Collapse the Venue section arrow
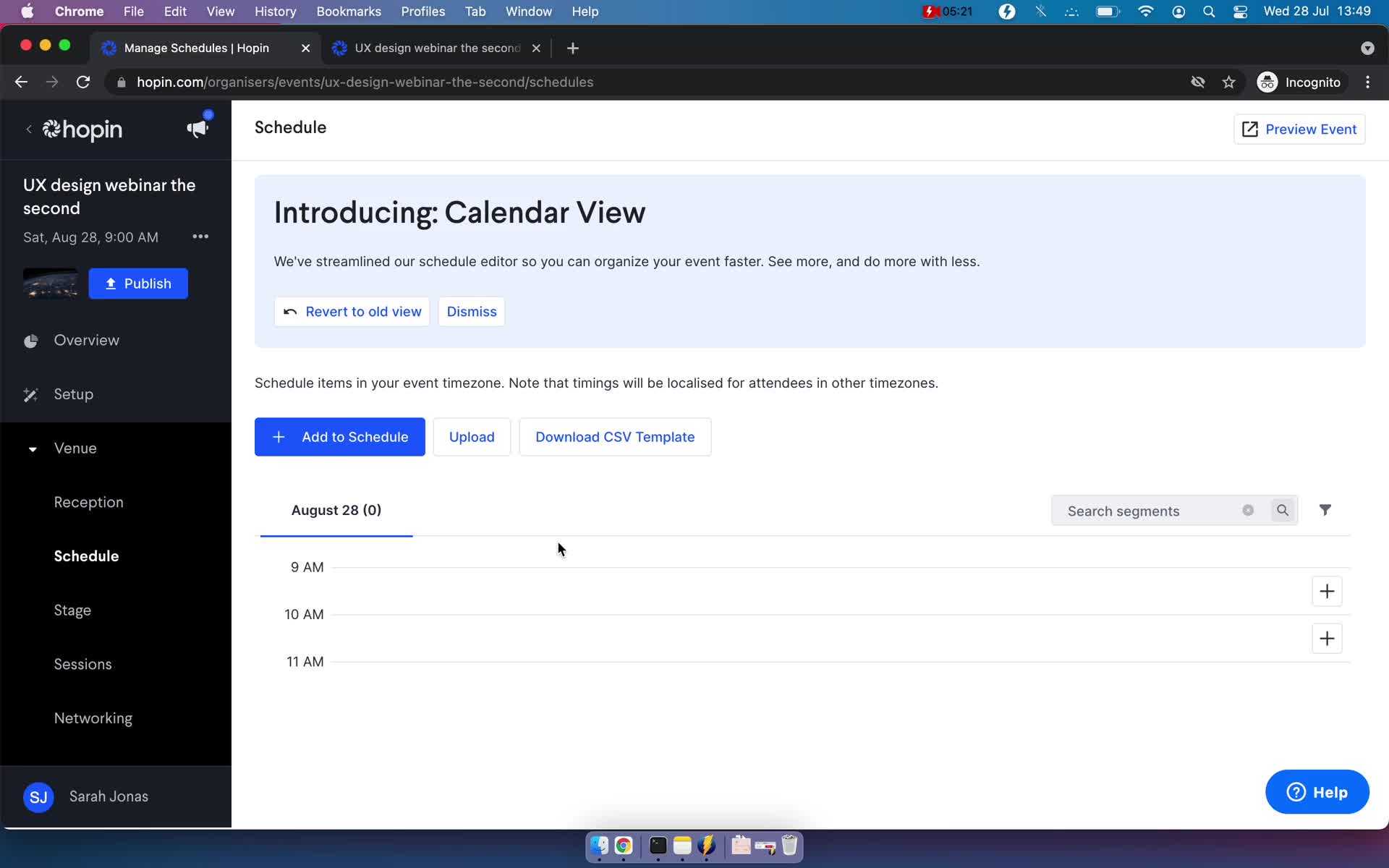Screen dimensions: 1389x868 coord(33,449)
